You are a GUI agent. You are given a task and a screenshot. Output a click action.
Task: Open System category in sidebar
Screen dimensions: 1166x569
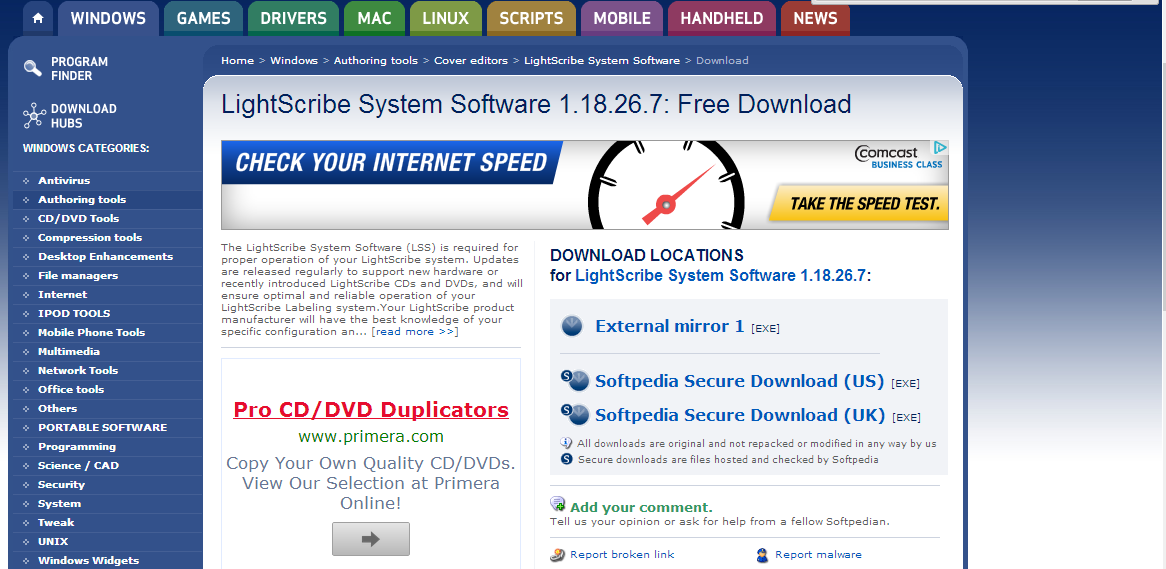[x=59, y=504]
